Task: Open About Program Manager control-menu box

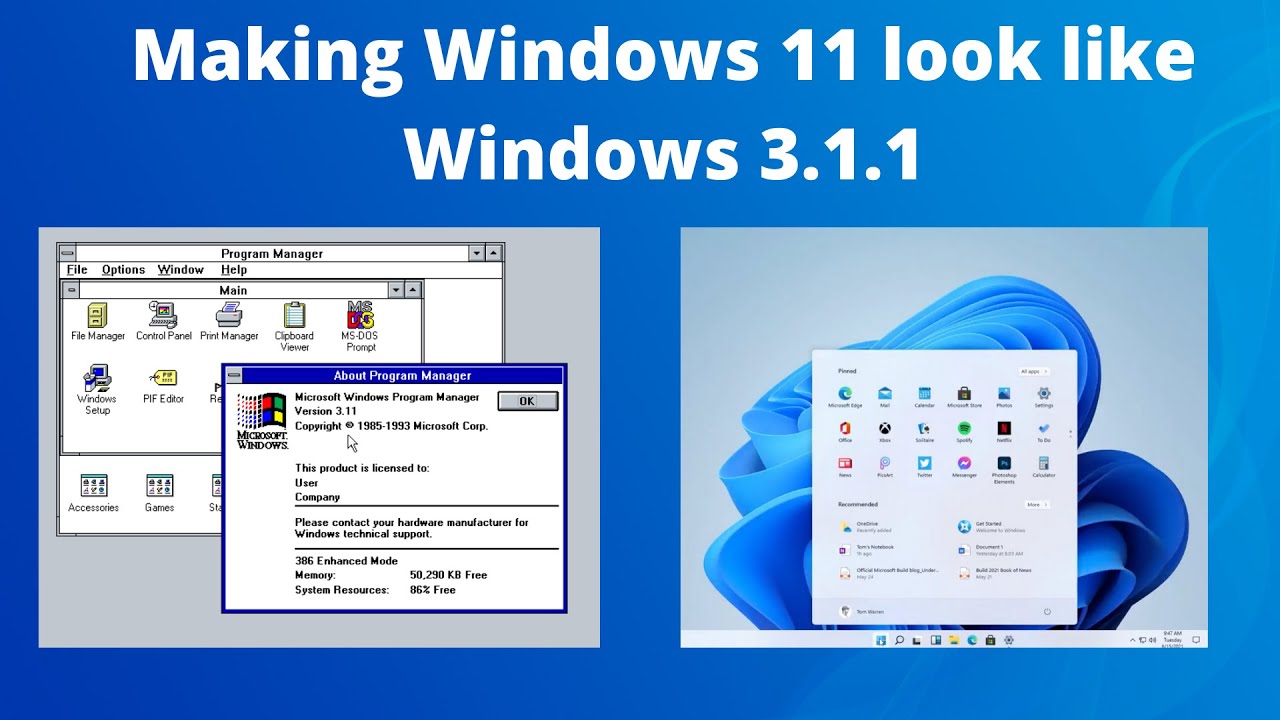Action: tap(234, 376)
